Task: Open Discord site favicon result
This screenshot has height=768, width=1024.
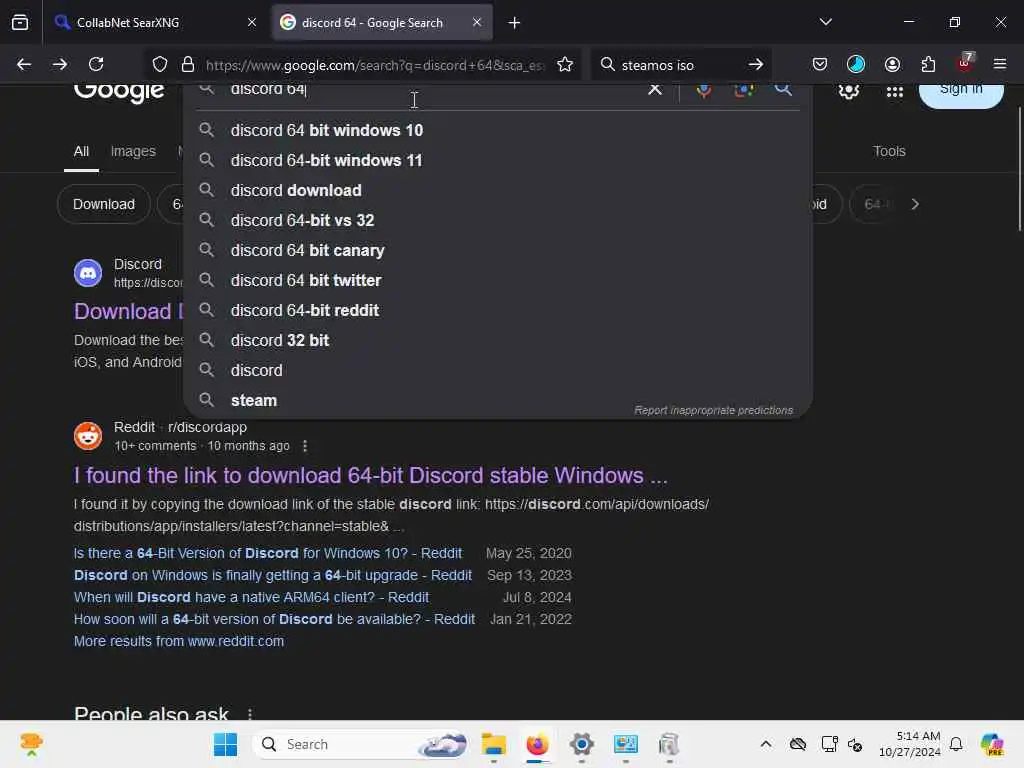Action: [x=88, y=273]
